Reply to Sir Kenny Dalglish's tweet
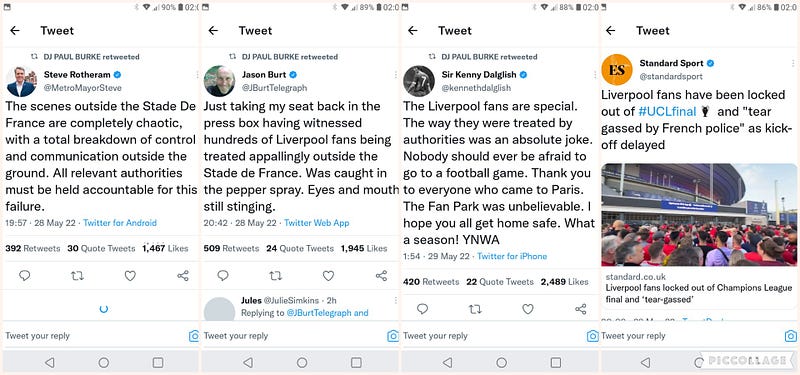 click(422, 309)
